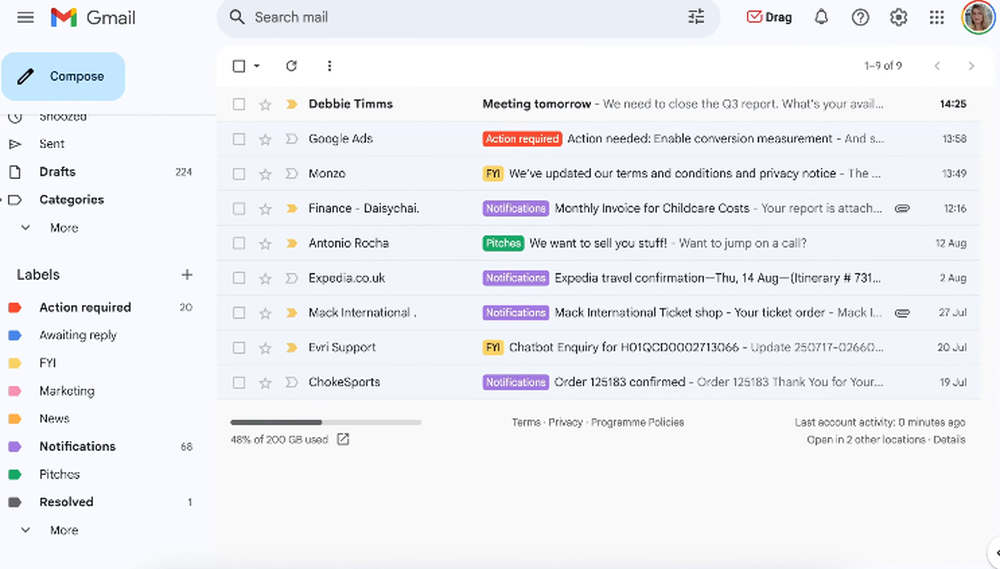Click attachment paperclip on Monthly Invoice email
1000x569 pixels.
coord(902,209)
